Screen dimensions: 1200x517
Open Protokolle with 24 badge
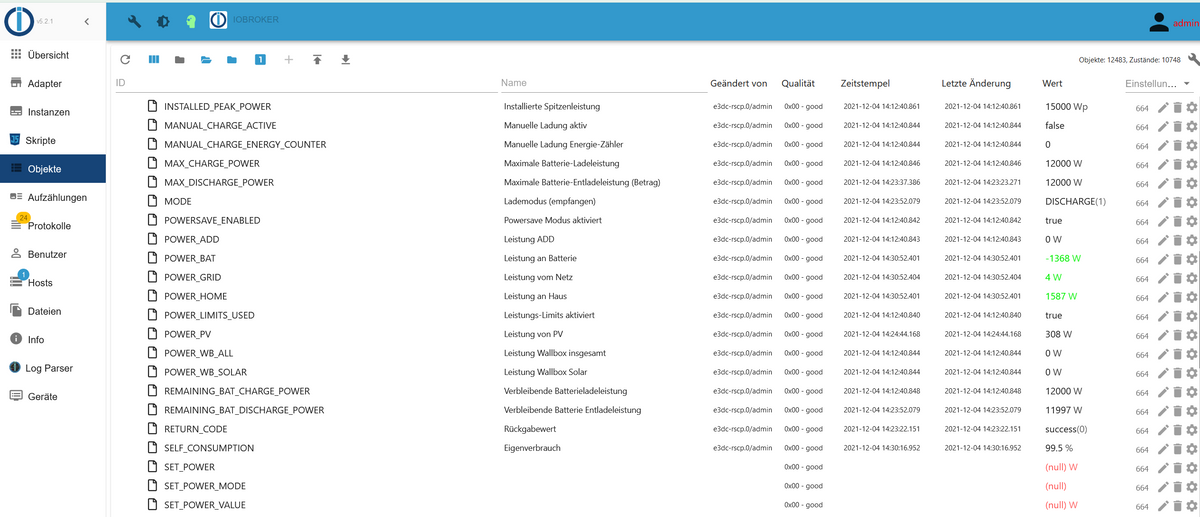[x=53, y=226]
